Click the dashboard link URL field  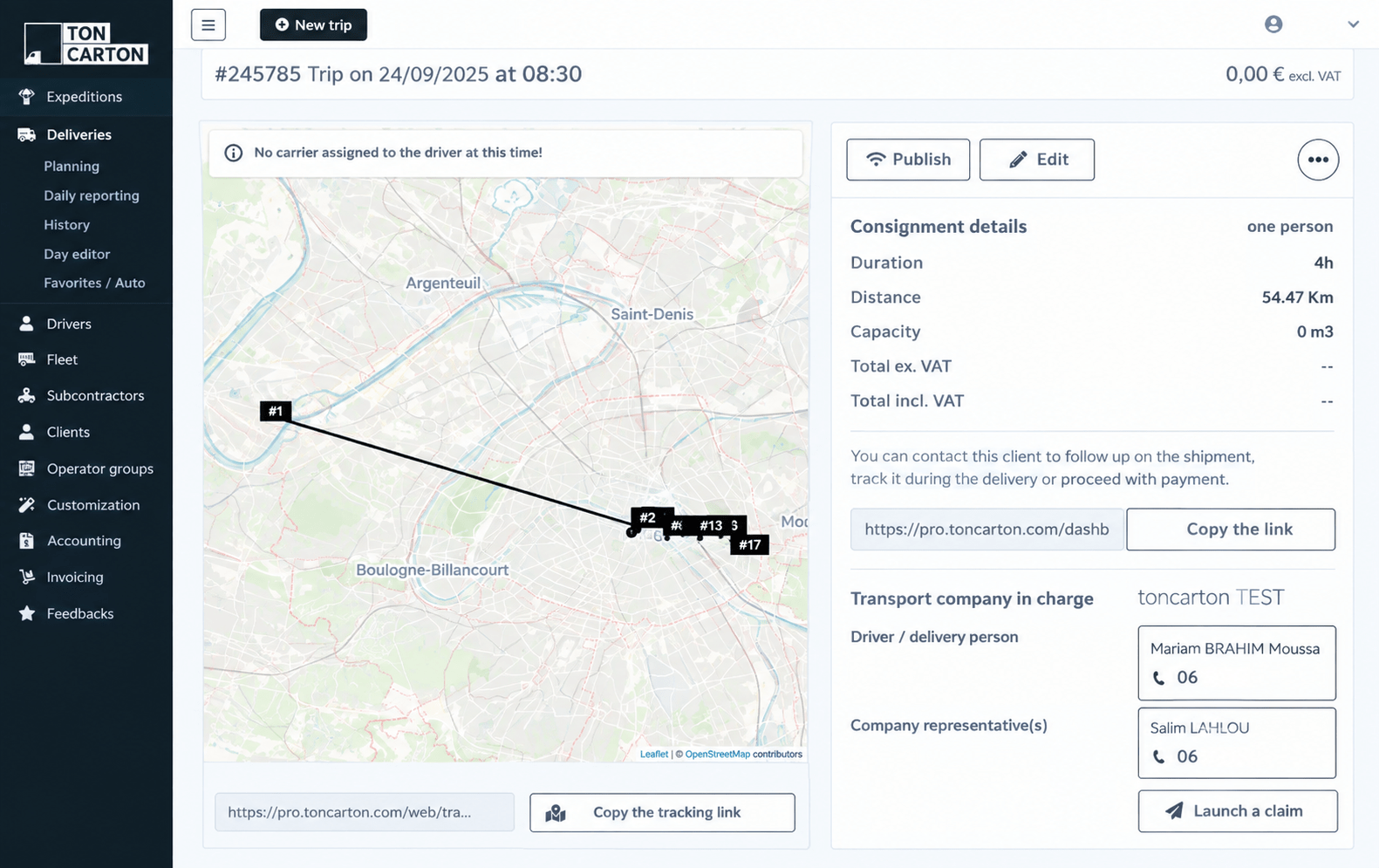(987, 530)
